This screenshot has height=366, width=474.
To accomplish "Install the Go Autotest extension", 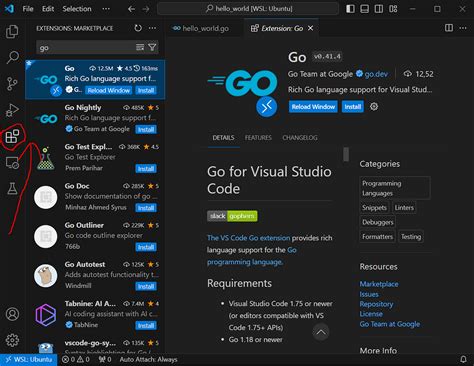I will tap(146, 286).
